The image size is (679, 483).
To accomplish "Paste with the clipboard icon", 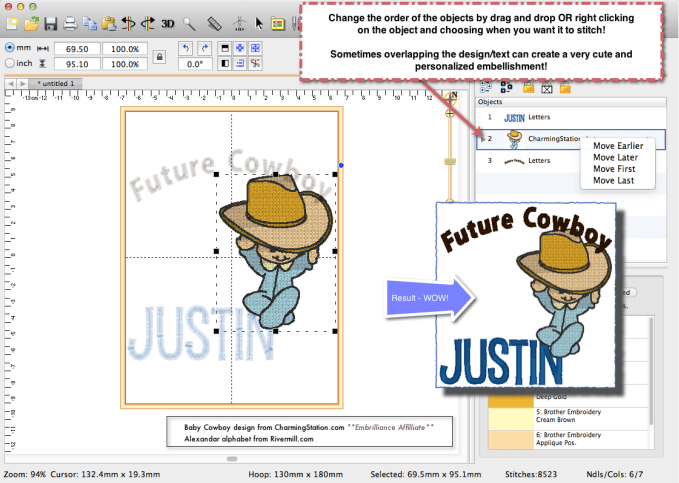I will [x=109, y=23].
